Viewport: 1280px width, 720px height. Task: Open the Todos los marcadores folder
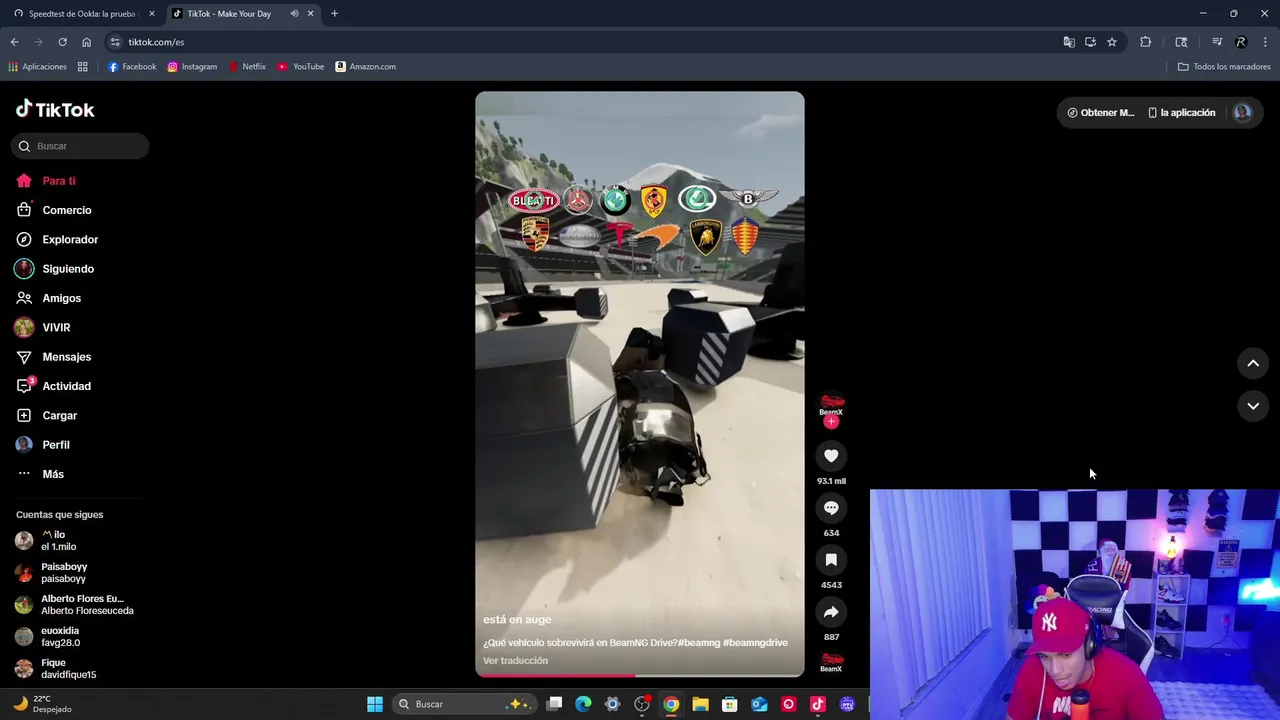(1224, 67)
